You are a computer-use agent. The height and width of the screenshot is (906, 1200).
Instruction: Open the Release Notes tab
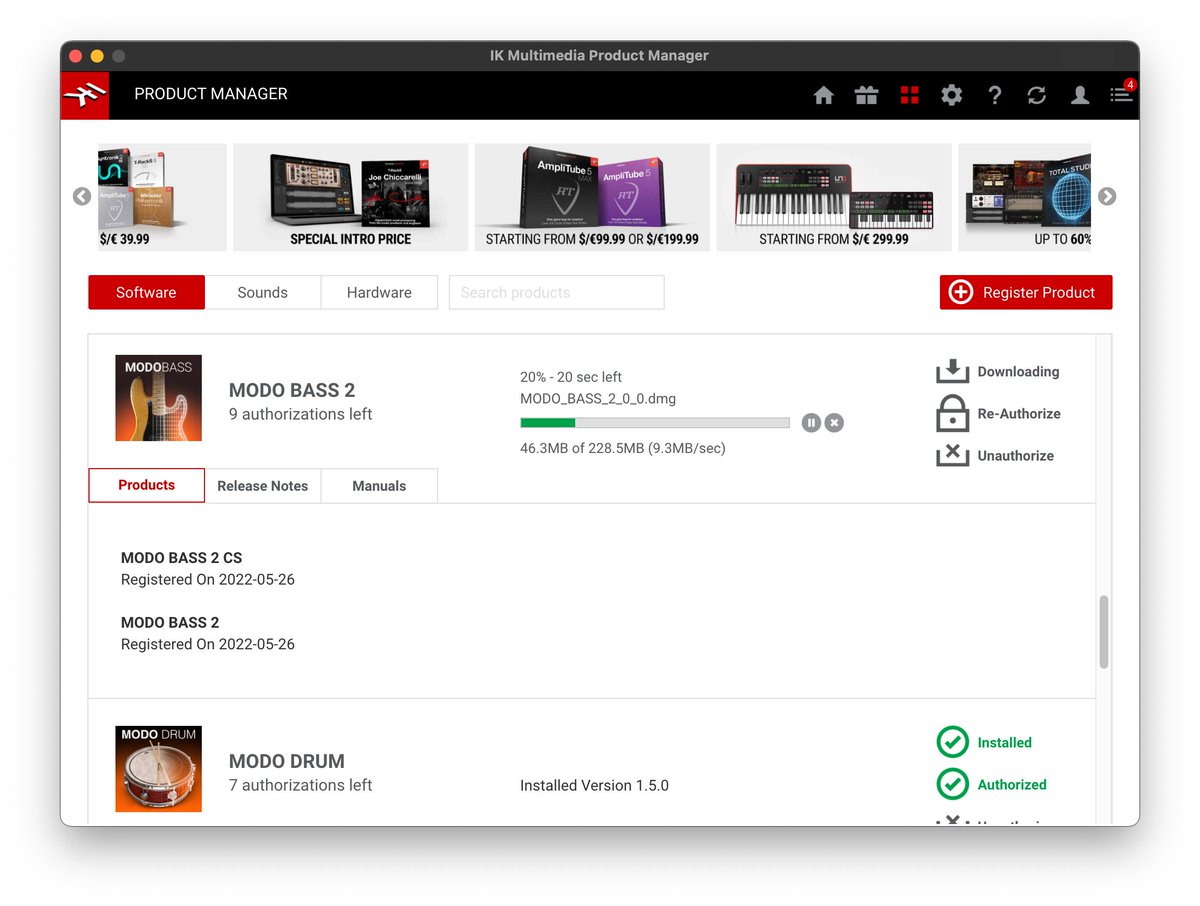click(x=263, y=486)
